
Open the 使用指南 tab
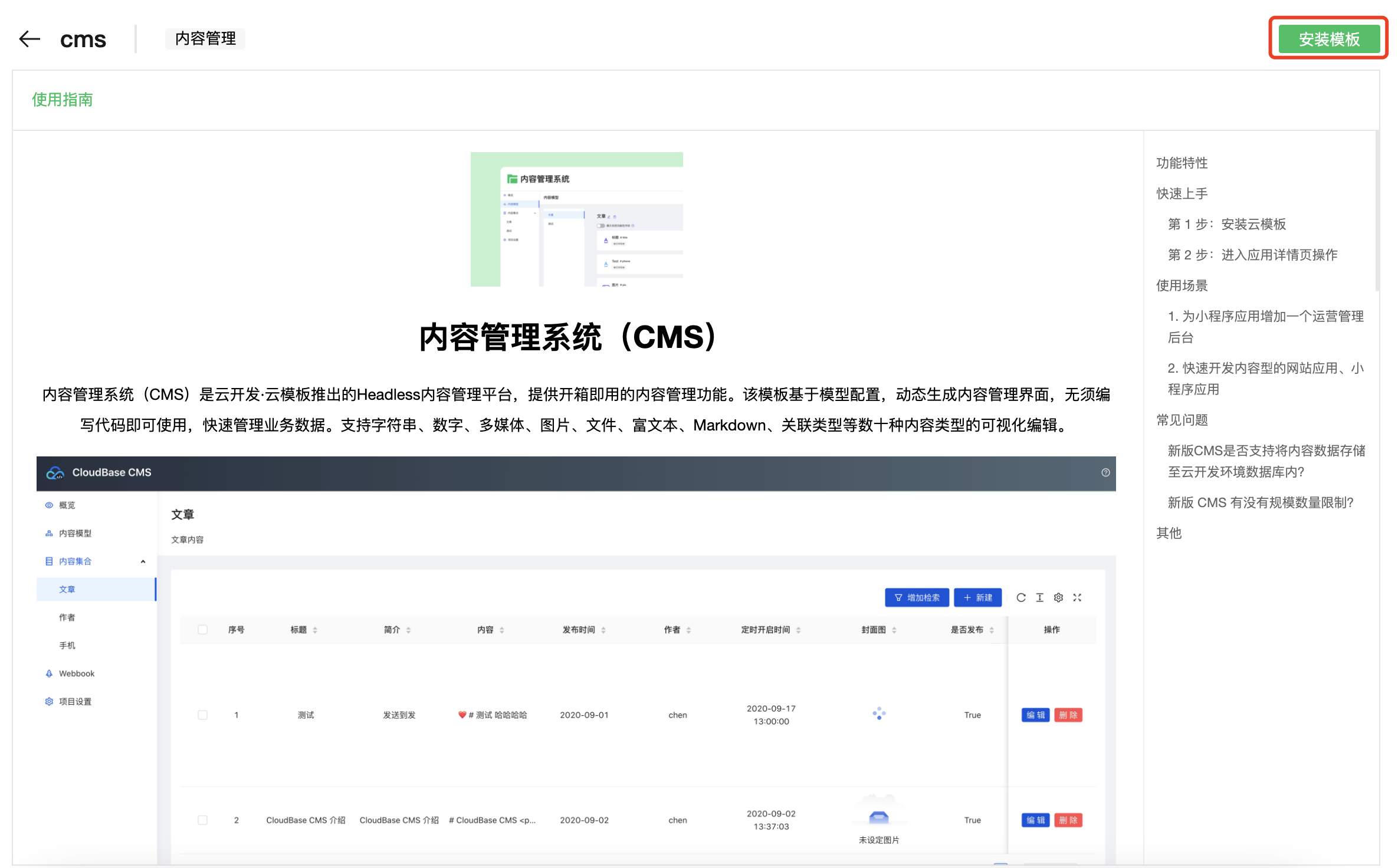coord(63,100)
